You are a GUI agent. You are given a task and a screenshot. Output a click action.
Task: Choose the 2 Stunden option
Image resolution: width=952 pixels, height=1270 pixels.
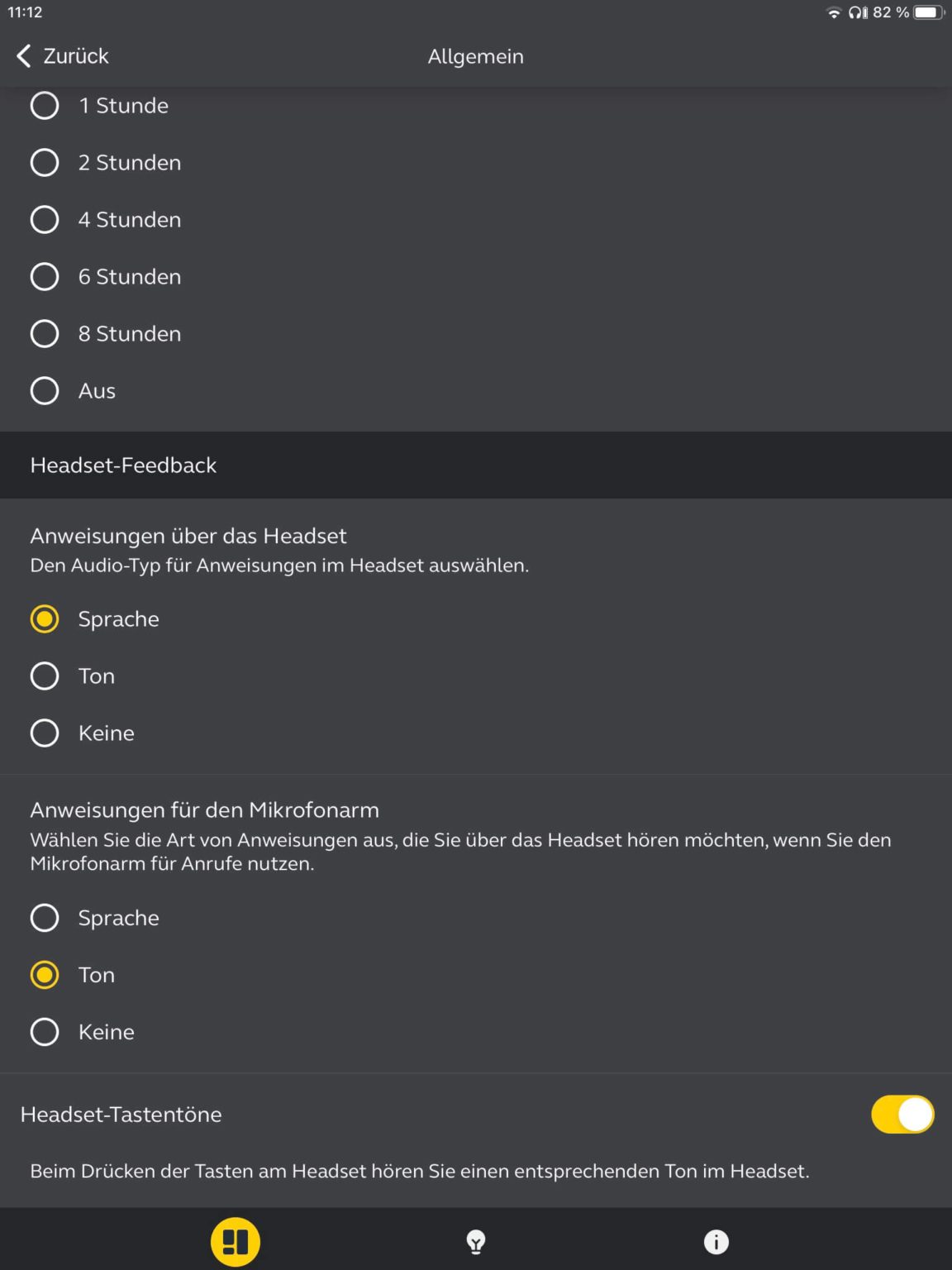(x=45, y=162)
